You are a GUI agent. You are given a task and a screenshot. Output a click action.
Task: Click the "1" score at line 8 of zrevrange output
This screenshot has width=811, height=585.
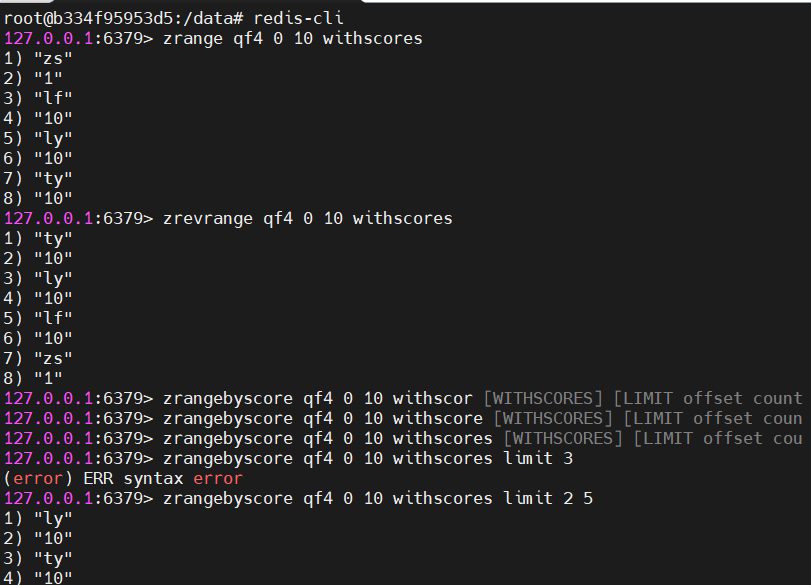click(48, 379)
